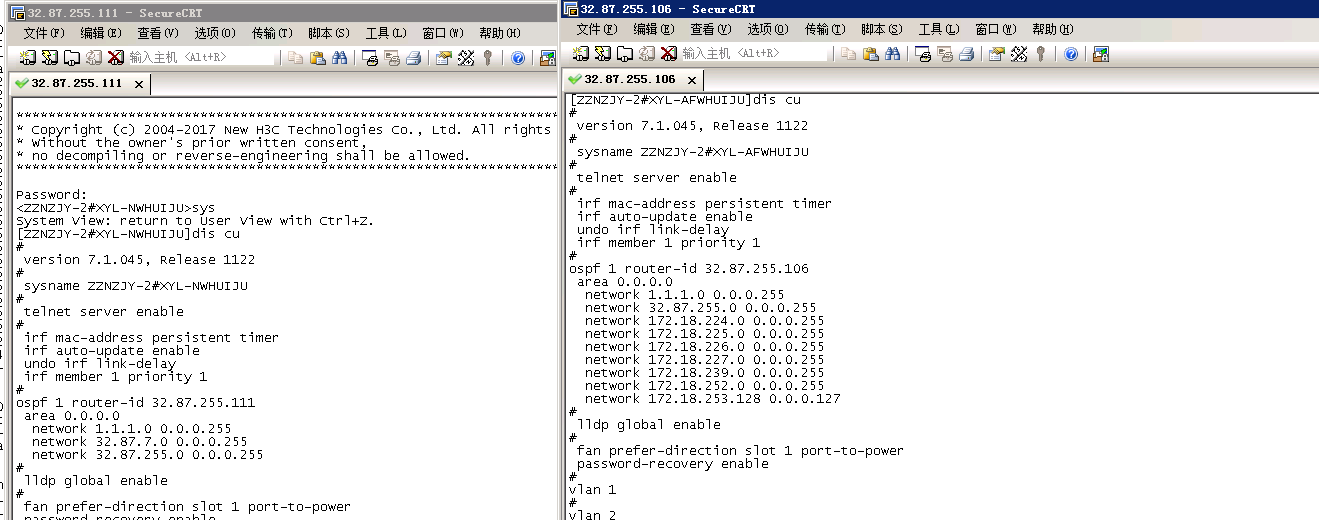1319x520 pixels.
Task: Open 帮助(H) menu in 32.87.255.106 window
Action: tap(1052, 30)
